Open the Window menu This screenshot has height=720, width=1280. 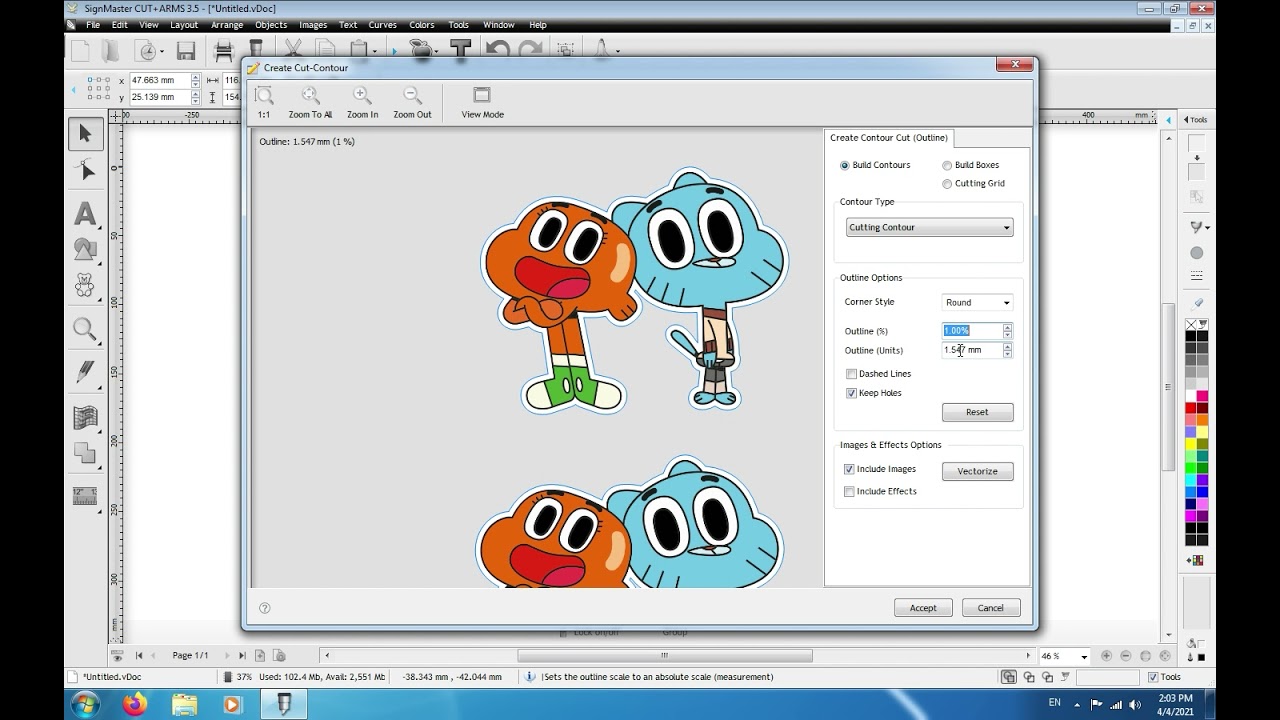(498, 25)
